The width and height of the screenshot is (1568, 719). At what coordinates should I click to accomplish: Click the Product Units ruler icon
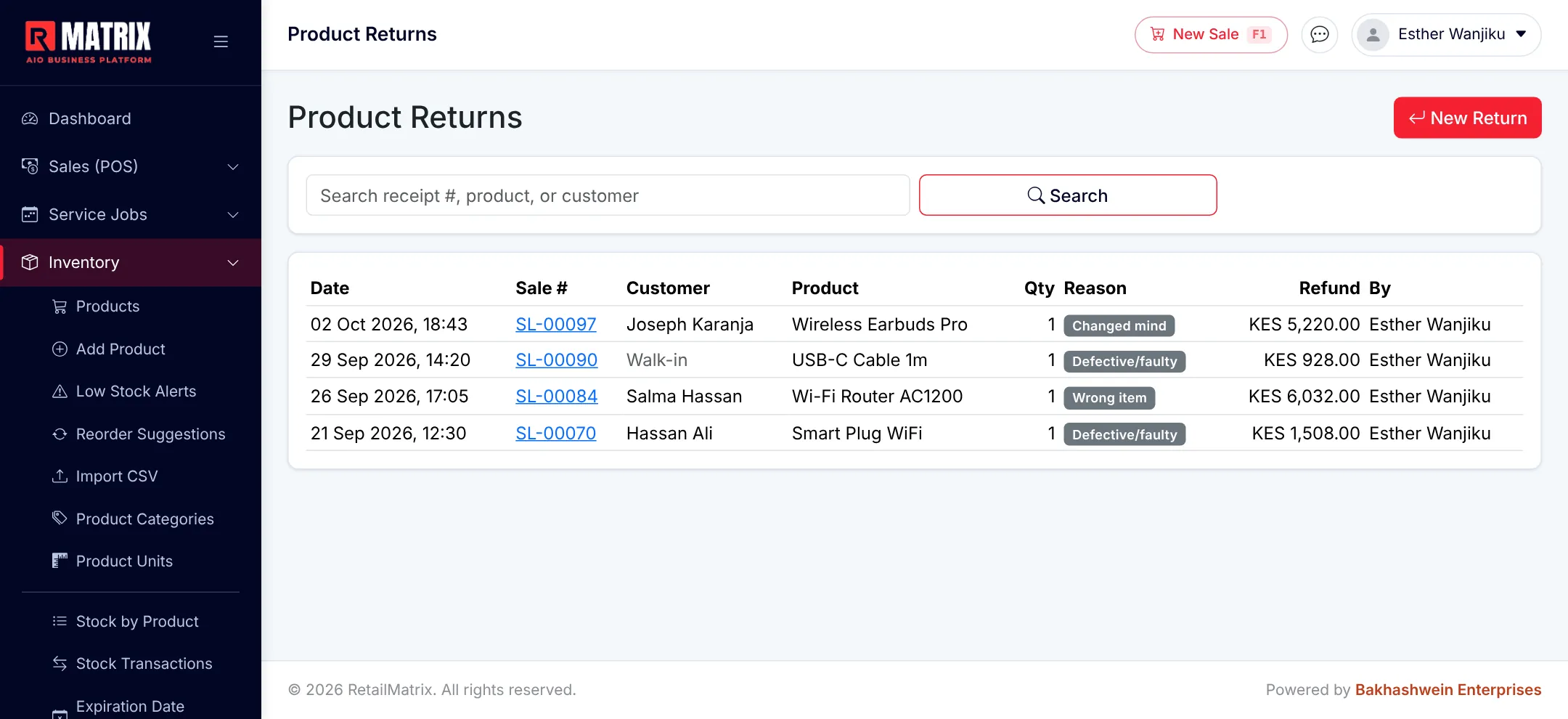[60, 561]
